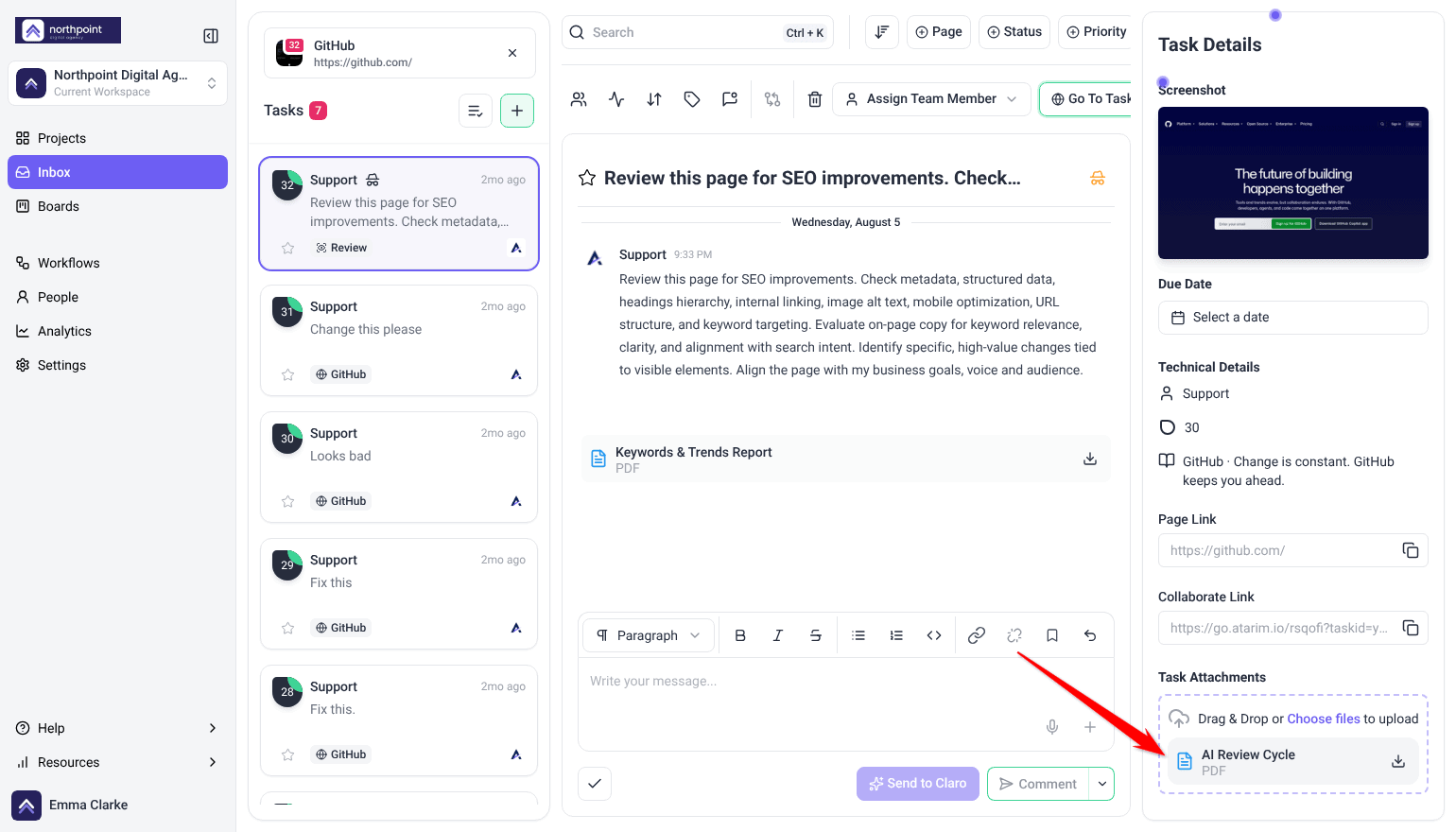Click the microphone voice input icon
The width and height of the screenshot is (1456, 832).
[1052, 727]
